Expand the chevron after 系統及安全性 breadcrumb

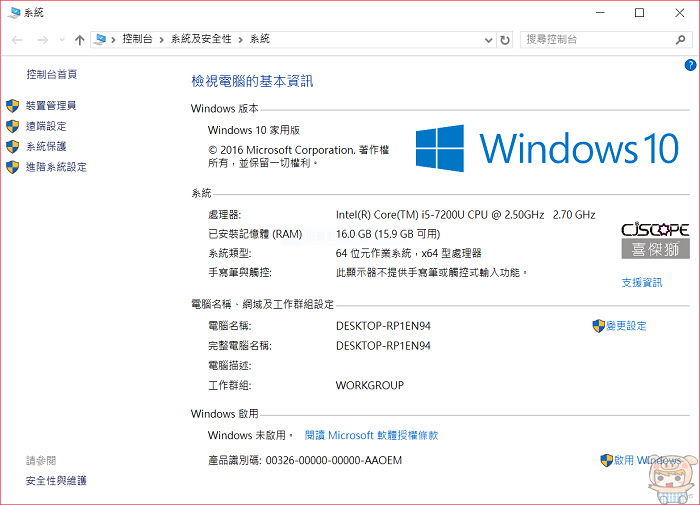point(240,40)
